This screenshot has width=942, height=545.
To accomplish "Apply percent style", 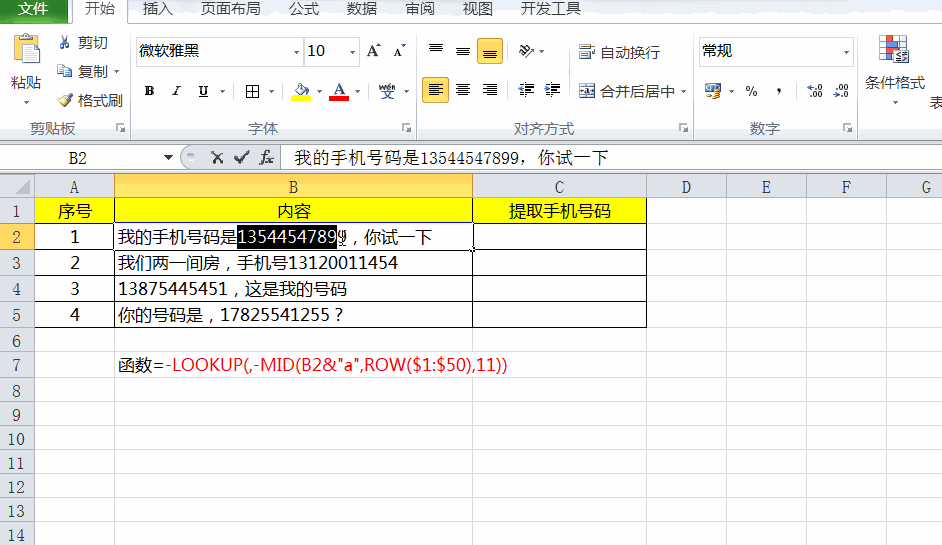I will pos(751,91).
